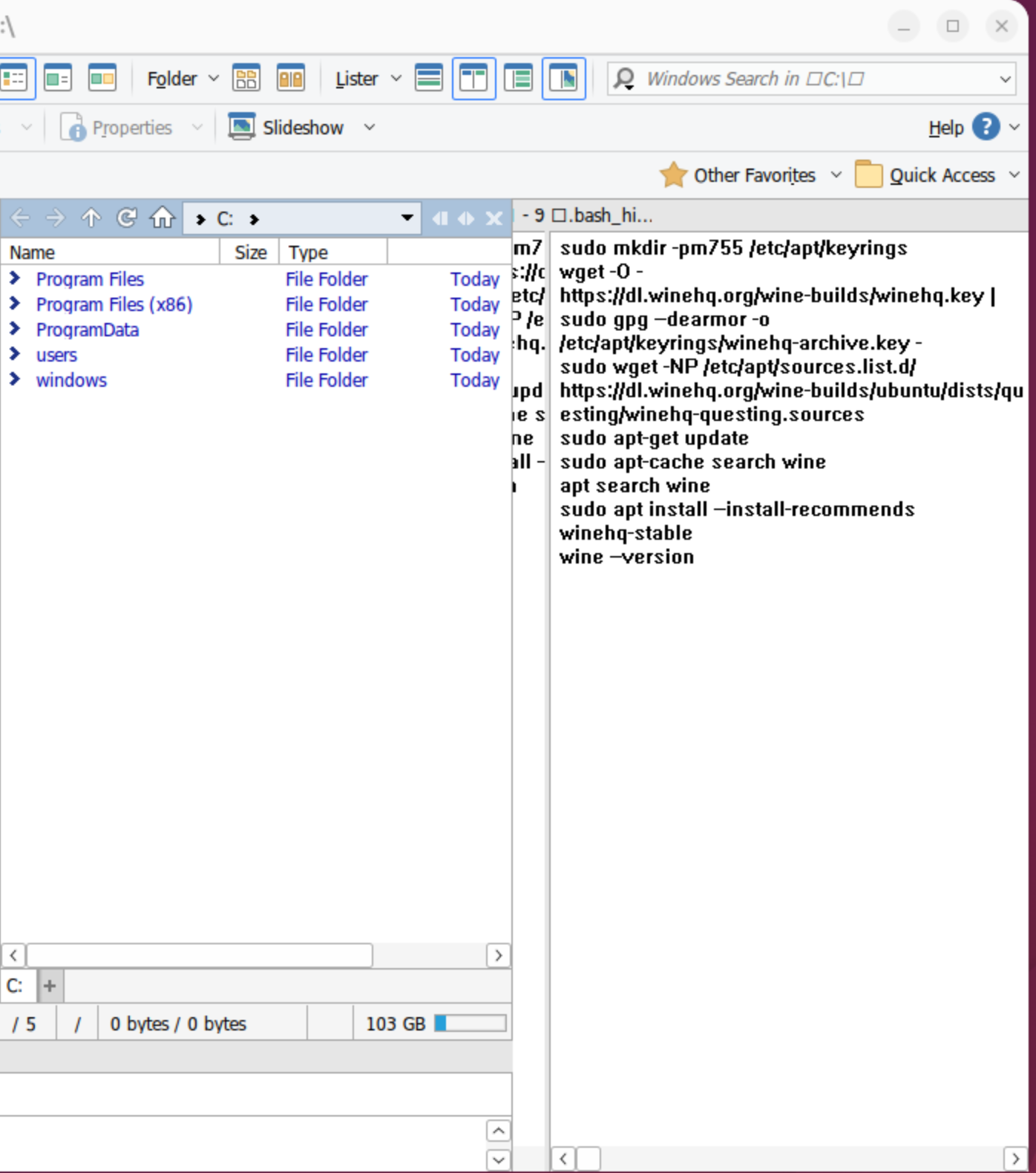Open the Lister dropdown menu
This screenshot has width=1036, height=1173.
tap(367, 79)
